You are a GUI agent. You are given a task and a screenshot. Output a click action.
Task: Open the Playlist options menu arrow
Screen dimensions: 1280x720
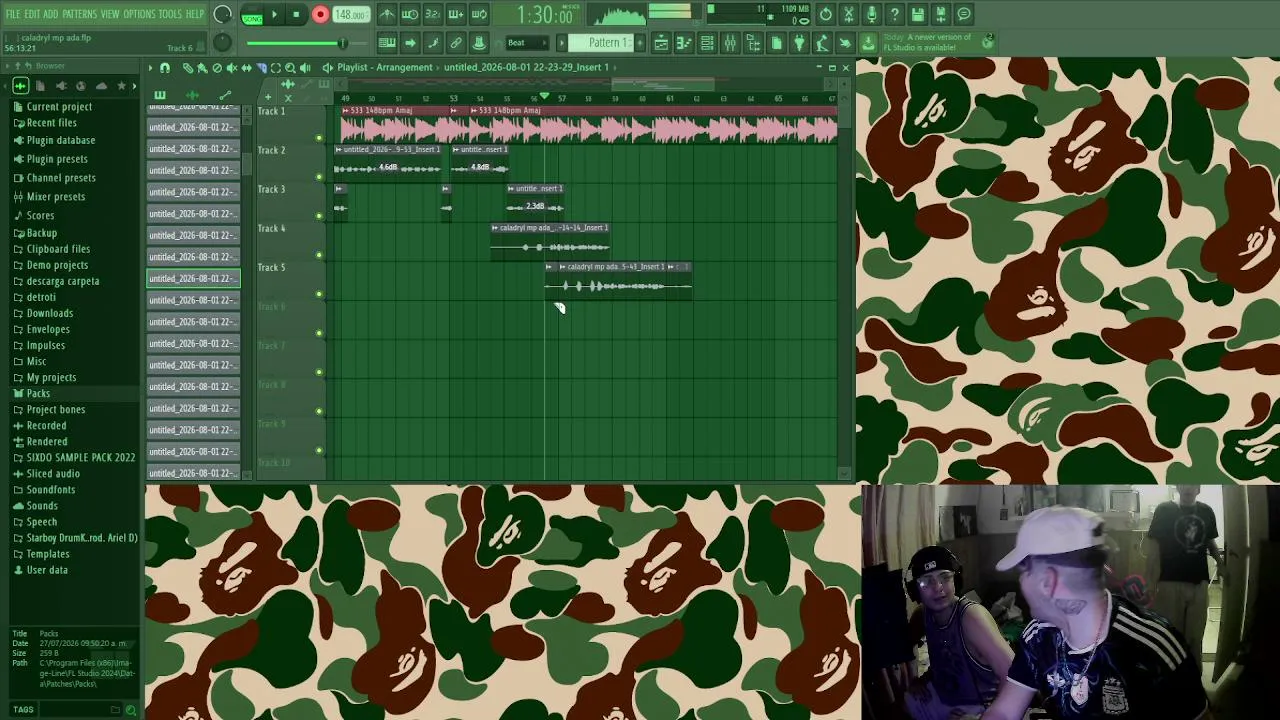pyautogui.click(x=150, y=68)
